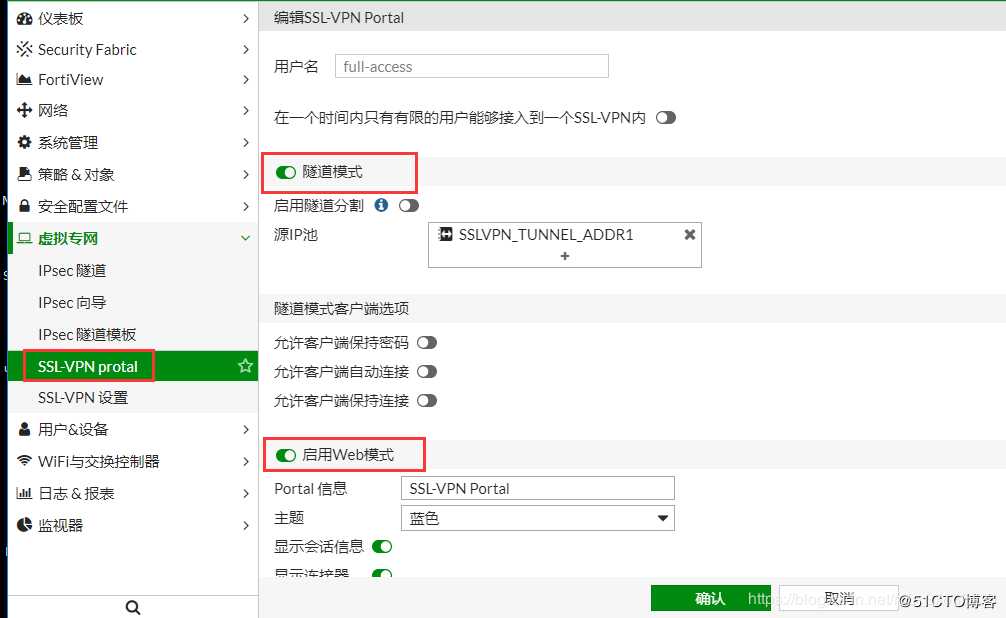Viewport: 1006px width, 618px height.
Task: Click the Security Fabric icon
Action: click(24, 49)
